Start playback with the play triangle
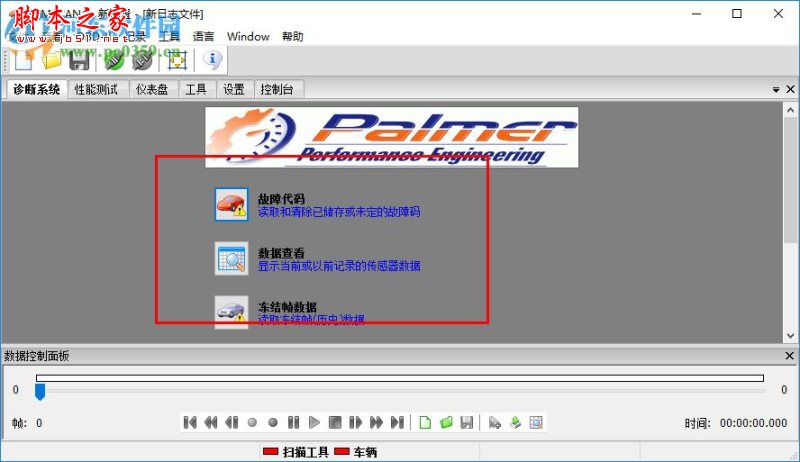 [314, 422]
